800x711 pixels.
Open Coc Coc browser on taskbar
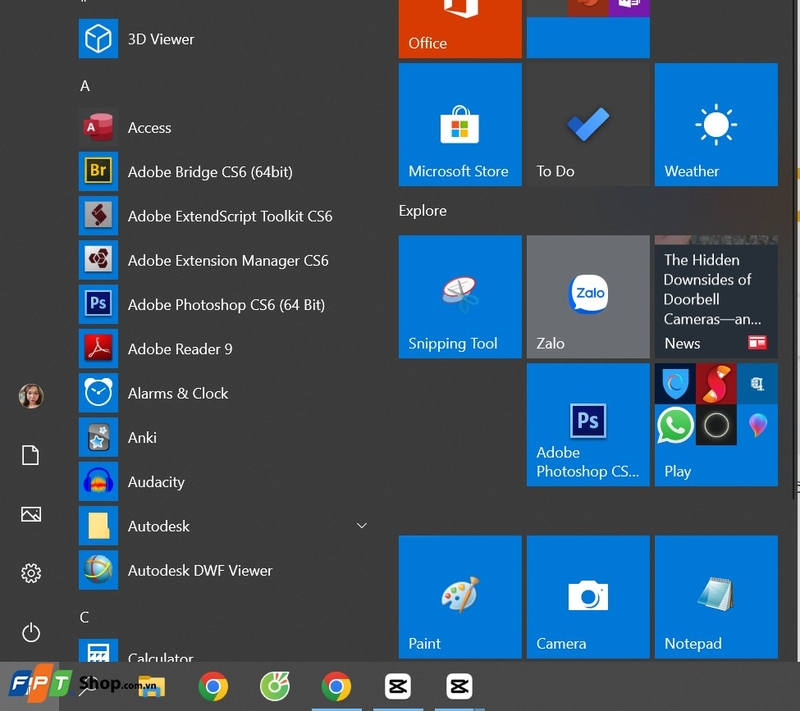[275, 687]
